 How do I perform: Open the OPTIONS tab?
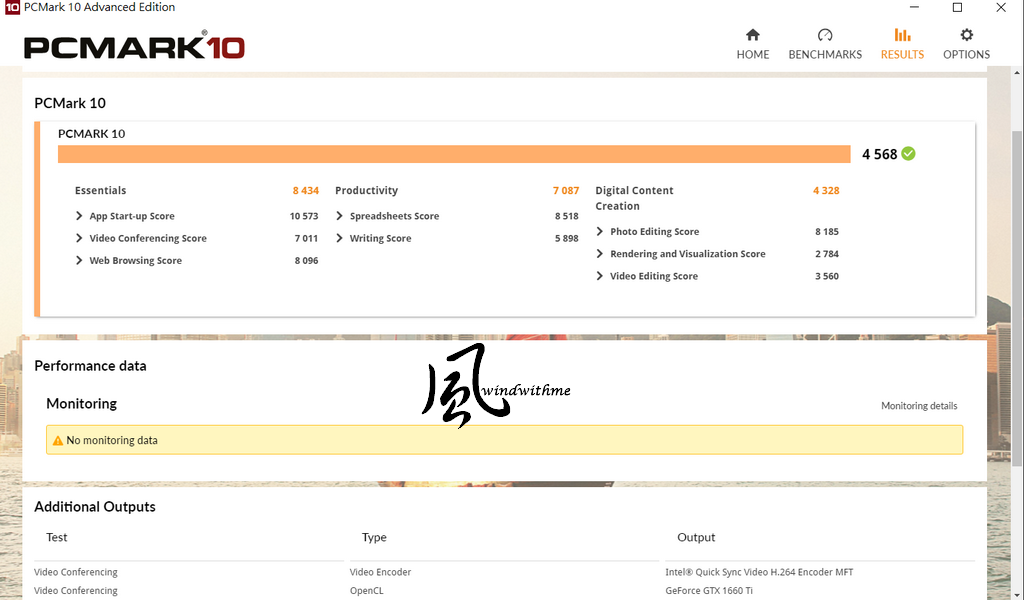[966, 44]
